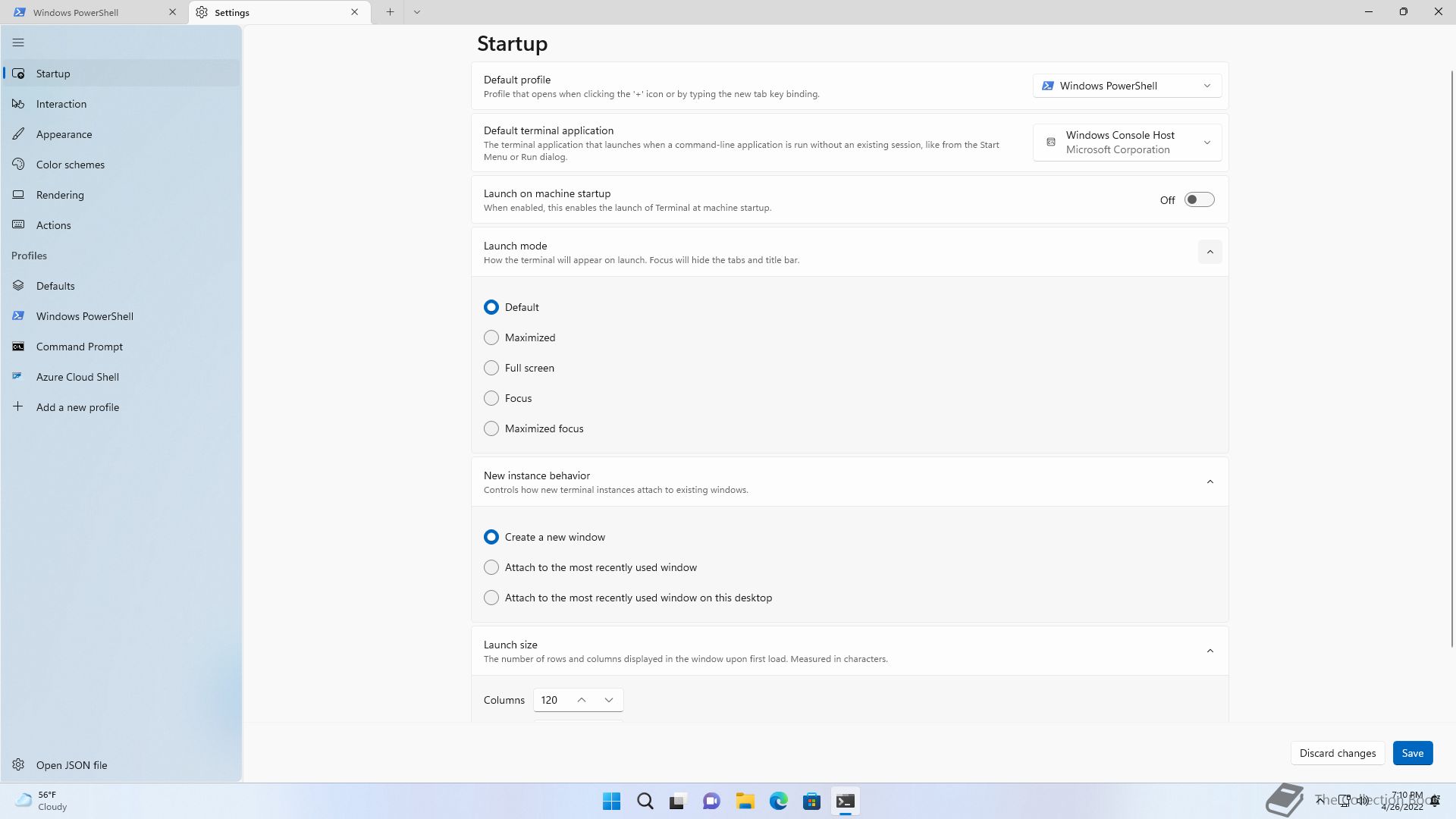Image resolution: width=1456 pixels, height=819 pixels.
Task: Switch to the Windows PowerShell tab
Action: [x=95, y=12]
